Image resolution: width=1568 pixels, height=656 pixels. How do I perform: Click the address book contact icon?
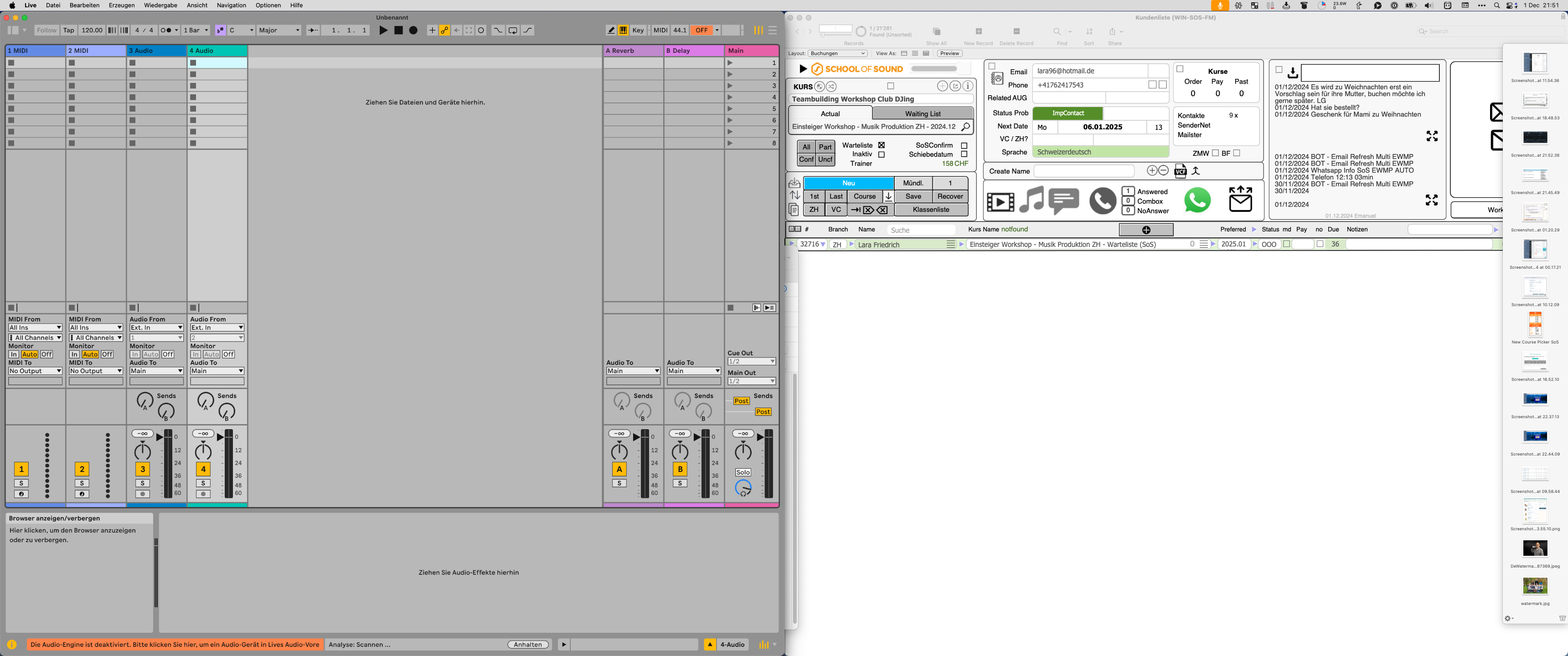pyautogui.click(x=997, y=78)
